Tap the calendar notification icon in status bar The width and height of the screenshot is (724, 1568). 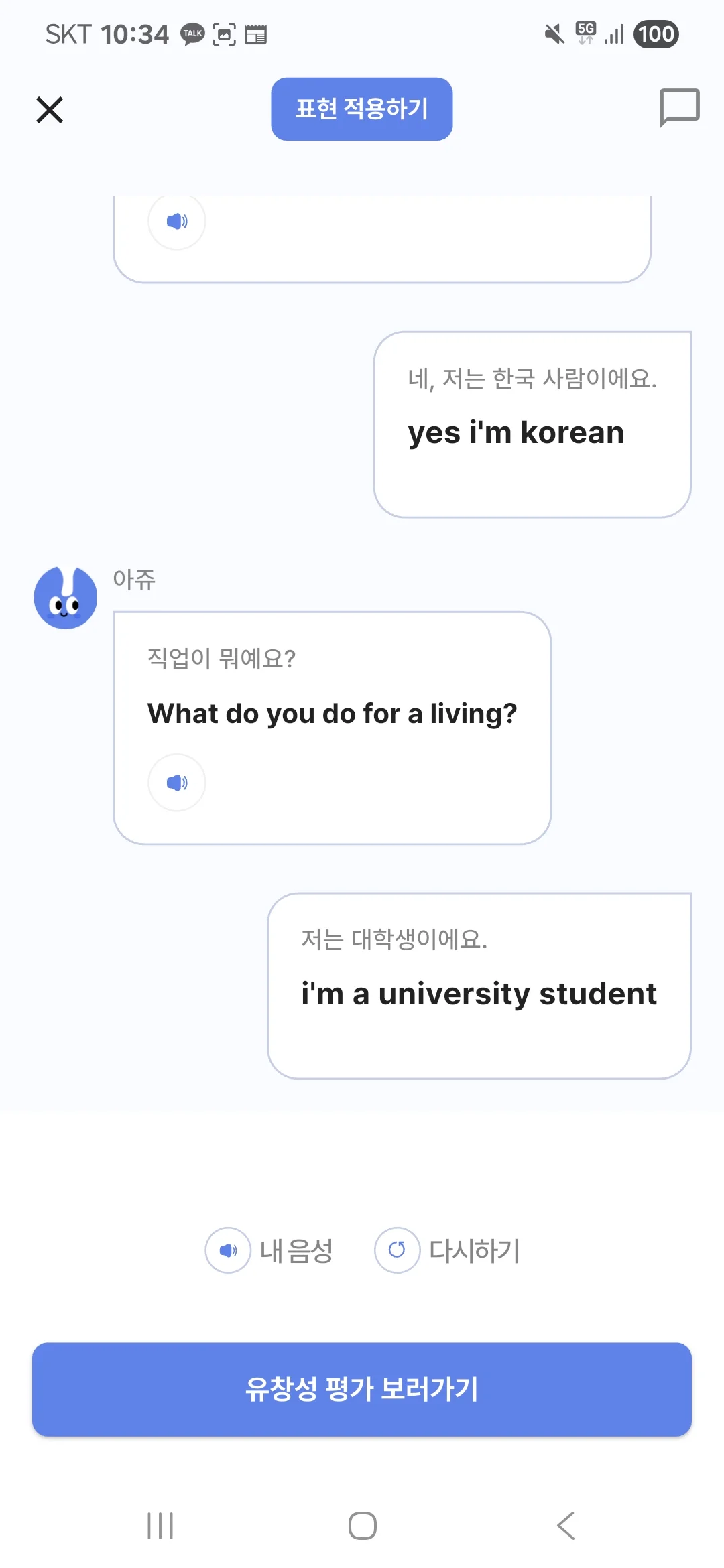pos(255,34)
